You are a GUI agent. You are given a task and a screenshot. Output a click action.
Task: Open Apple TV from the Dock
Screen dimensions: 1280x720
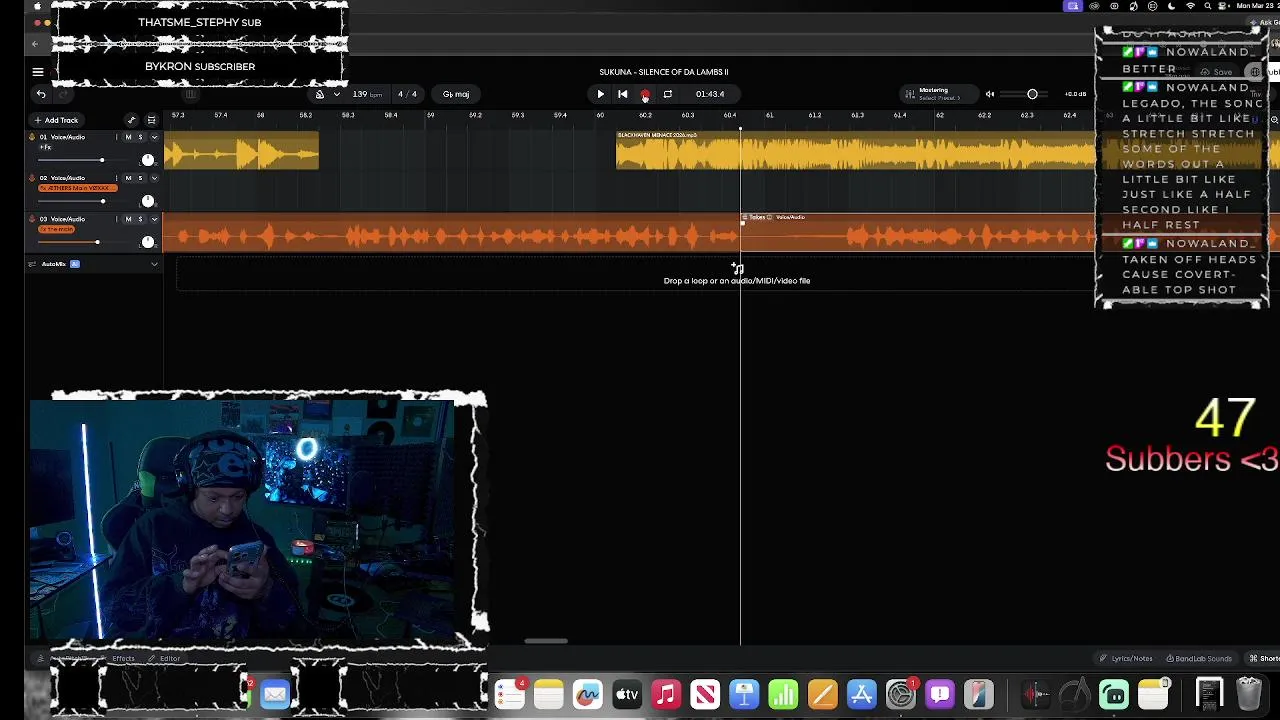[x=627, y=694]
